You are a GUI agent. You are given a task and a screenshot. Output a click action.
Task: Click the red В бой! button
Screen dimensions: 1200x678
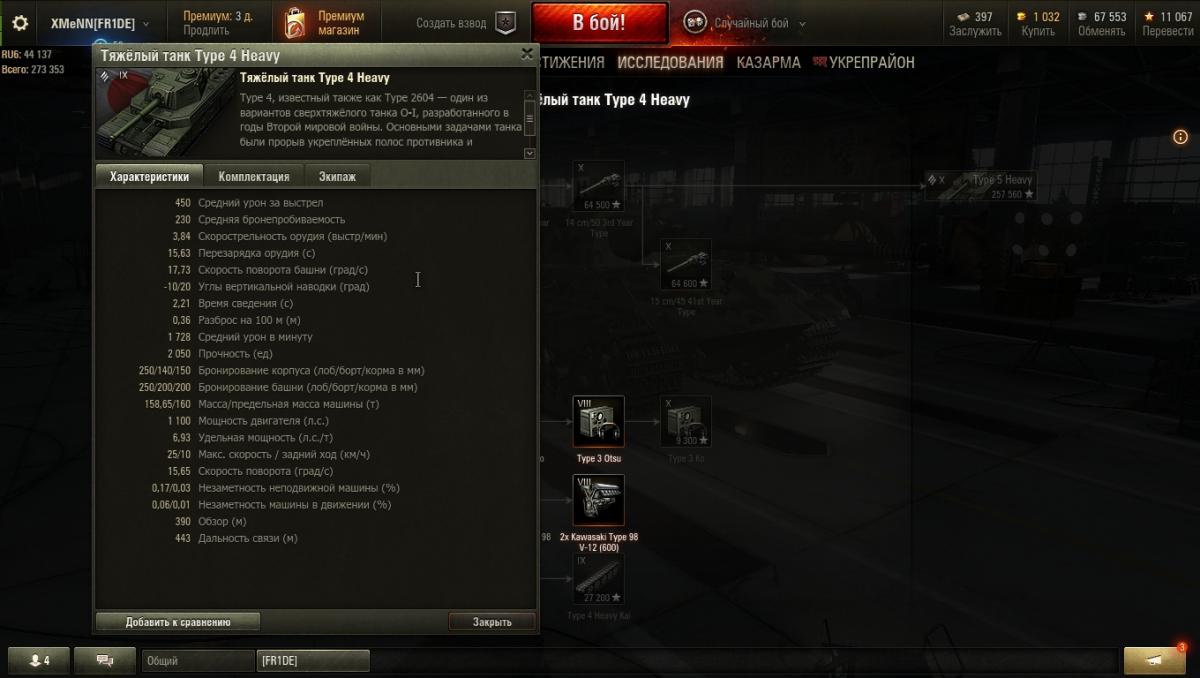(600, 23)
